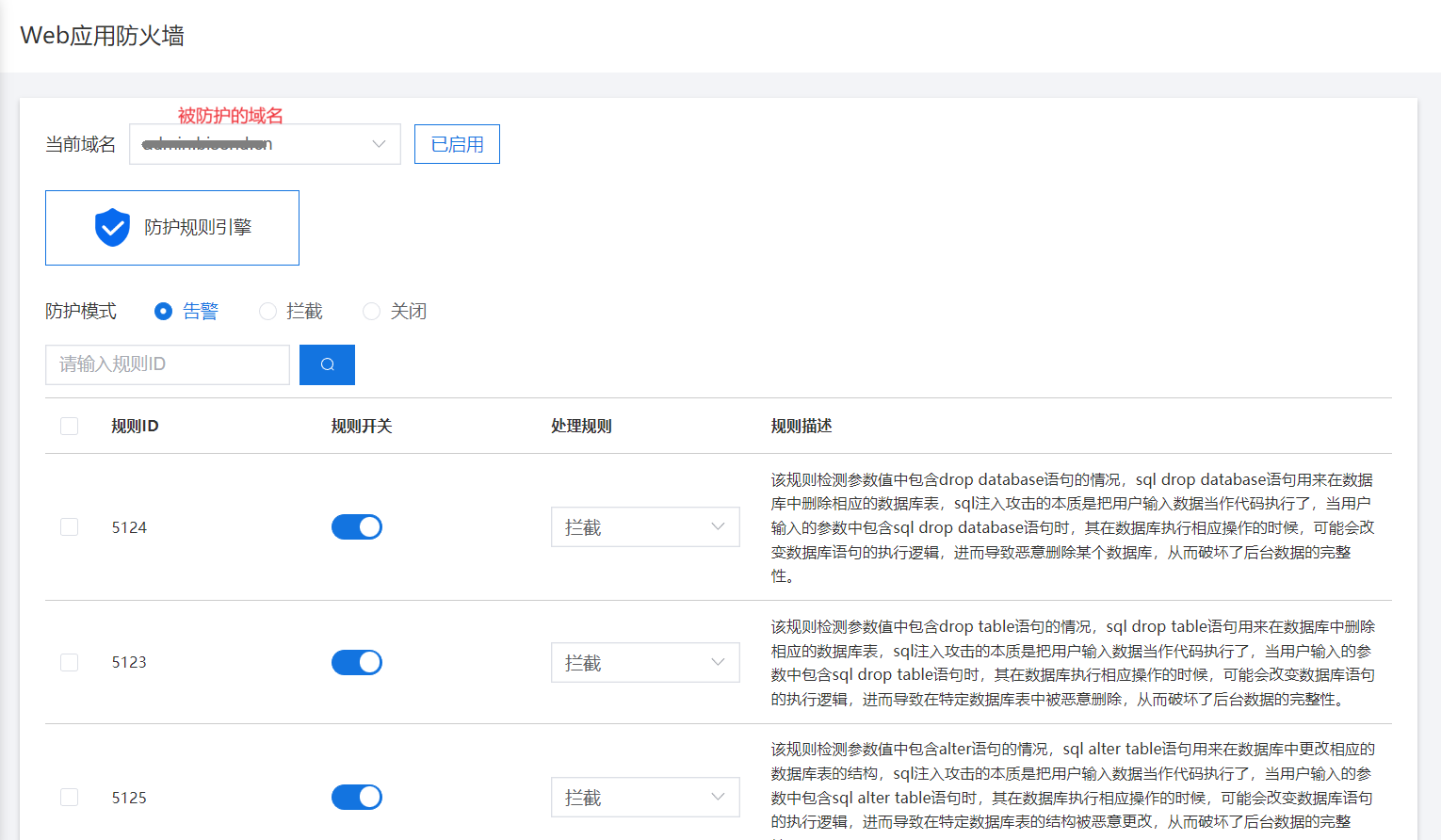This screenshot has height=840, width=1441.
Task: Click rule ID 5123 text
Action: point(129,662)
